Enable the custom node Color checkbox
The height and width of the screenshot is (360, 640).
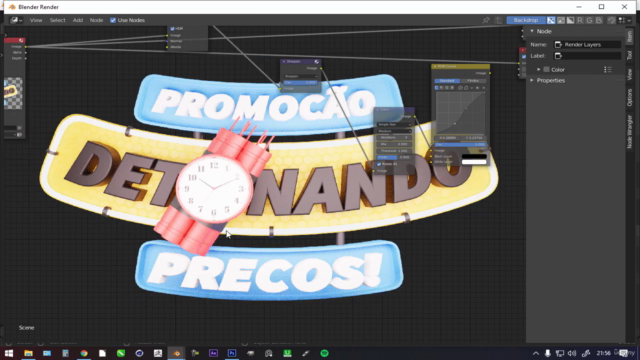[547, 69]
